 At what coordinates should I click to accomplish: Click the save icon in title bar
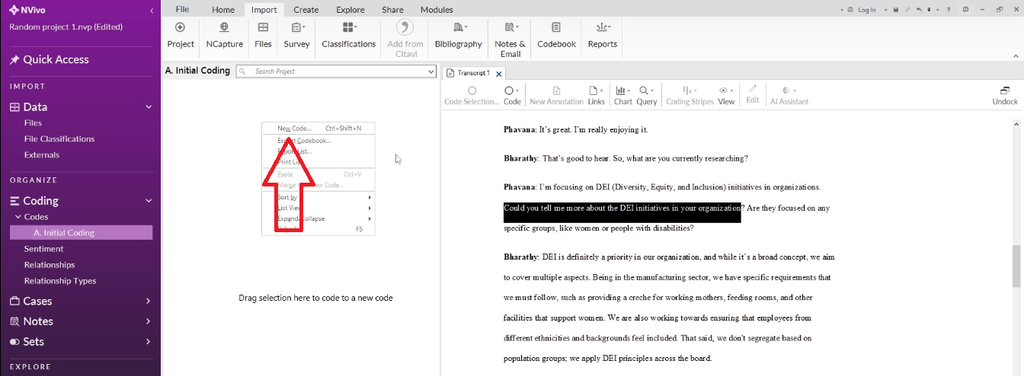click(897, 10)
